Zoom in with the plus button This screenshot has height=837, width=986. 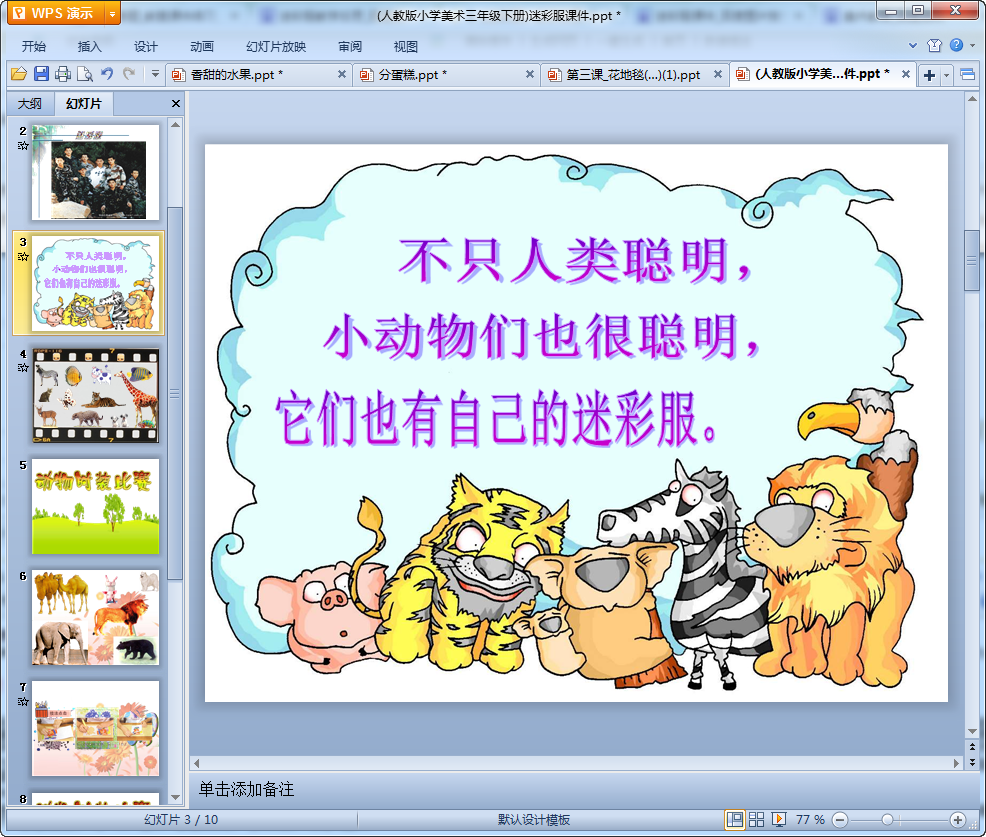click(x=958, y=819)
